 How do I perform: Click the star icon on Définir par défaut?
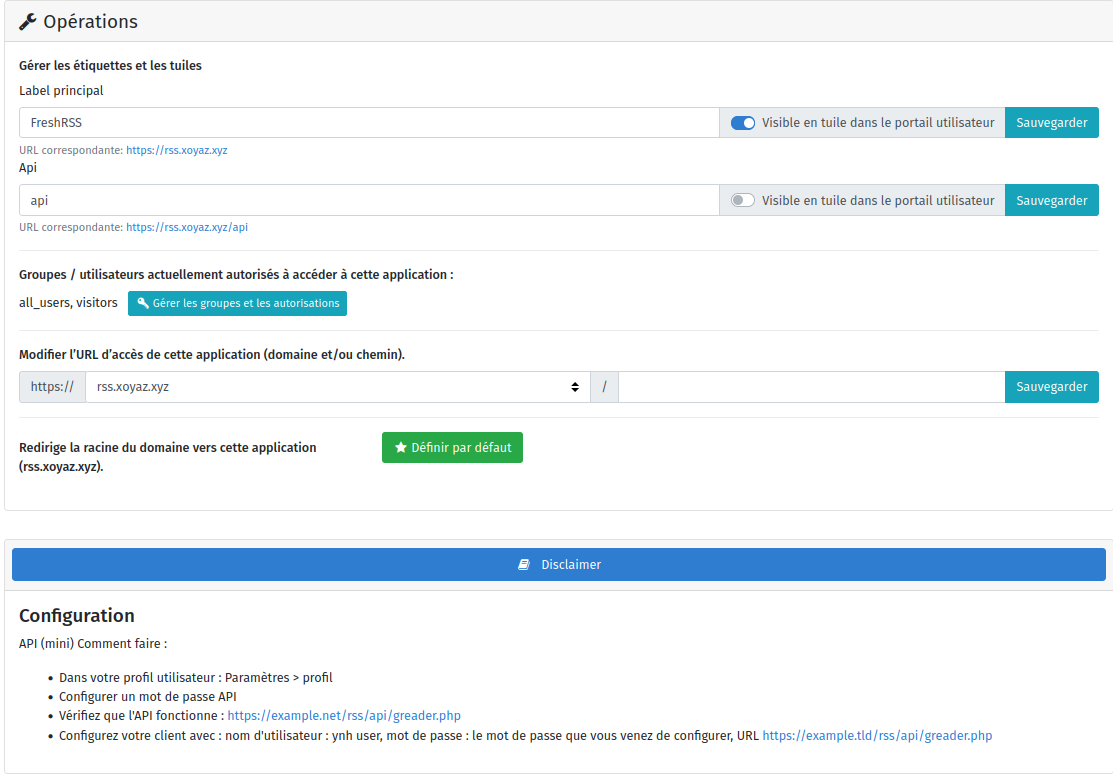coord(401,448)
